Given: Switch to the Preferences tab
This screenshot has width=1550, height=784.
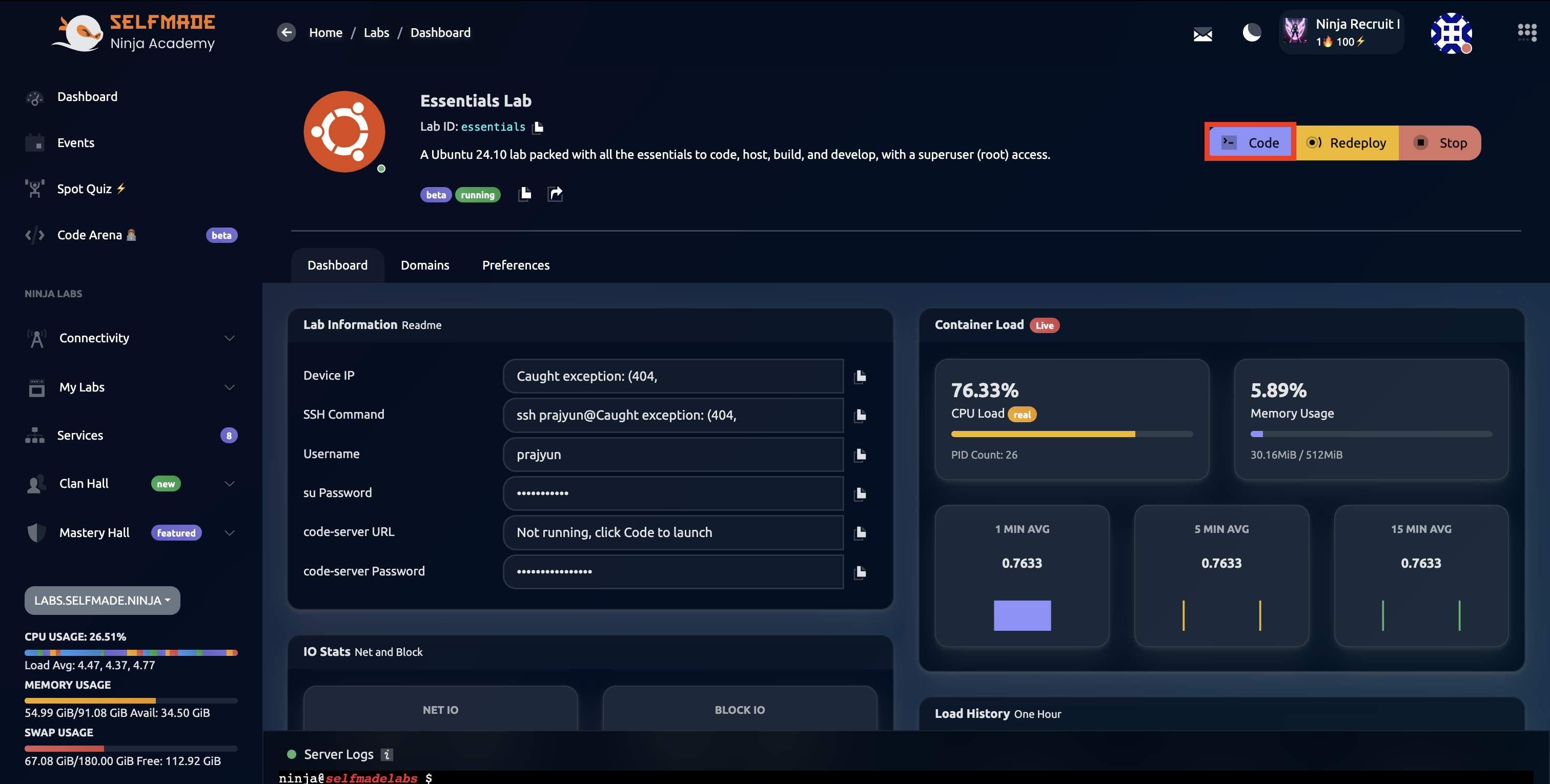Looking at the screenshot, I should pos(516,265).
